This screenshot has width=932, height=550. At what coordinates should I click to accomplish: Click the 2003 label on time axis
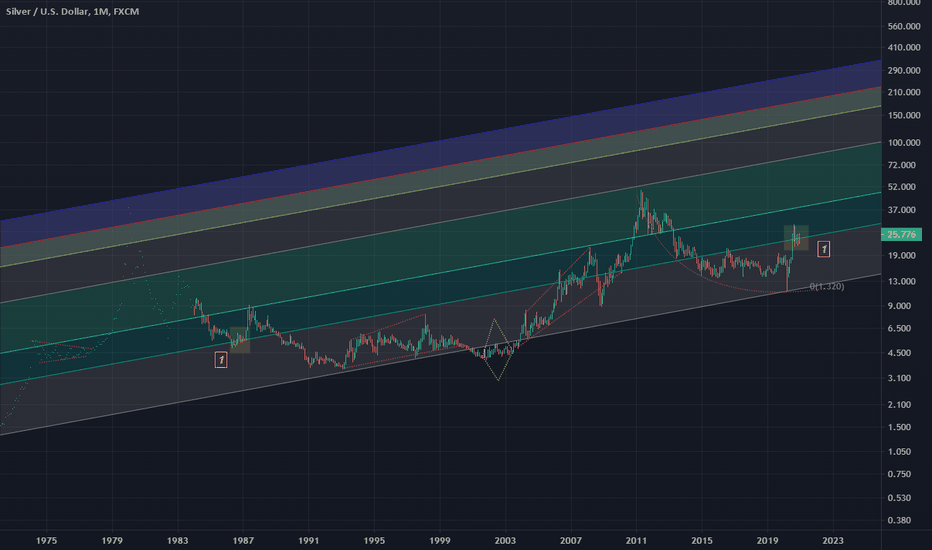point(505,540)
